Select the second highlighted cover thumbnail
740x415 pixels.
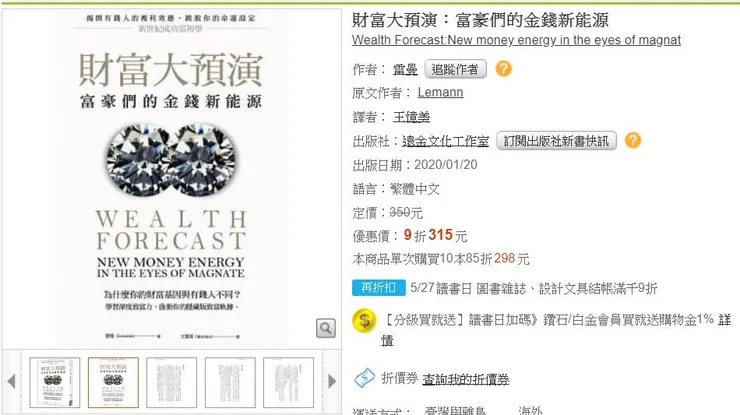113,382
